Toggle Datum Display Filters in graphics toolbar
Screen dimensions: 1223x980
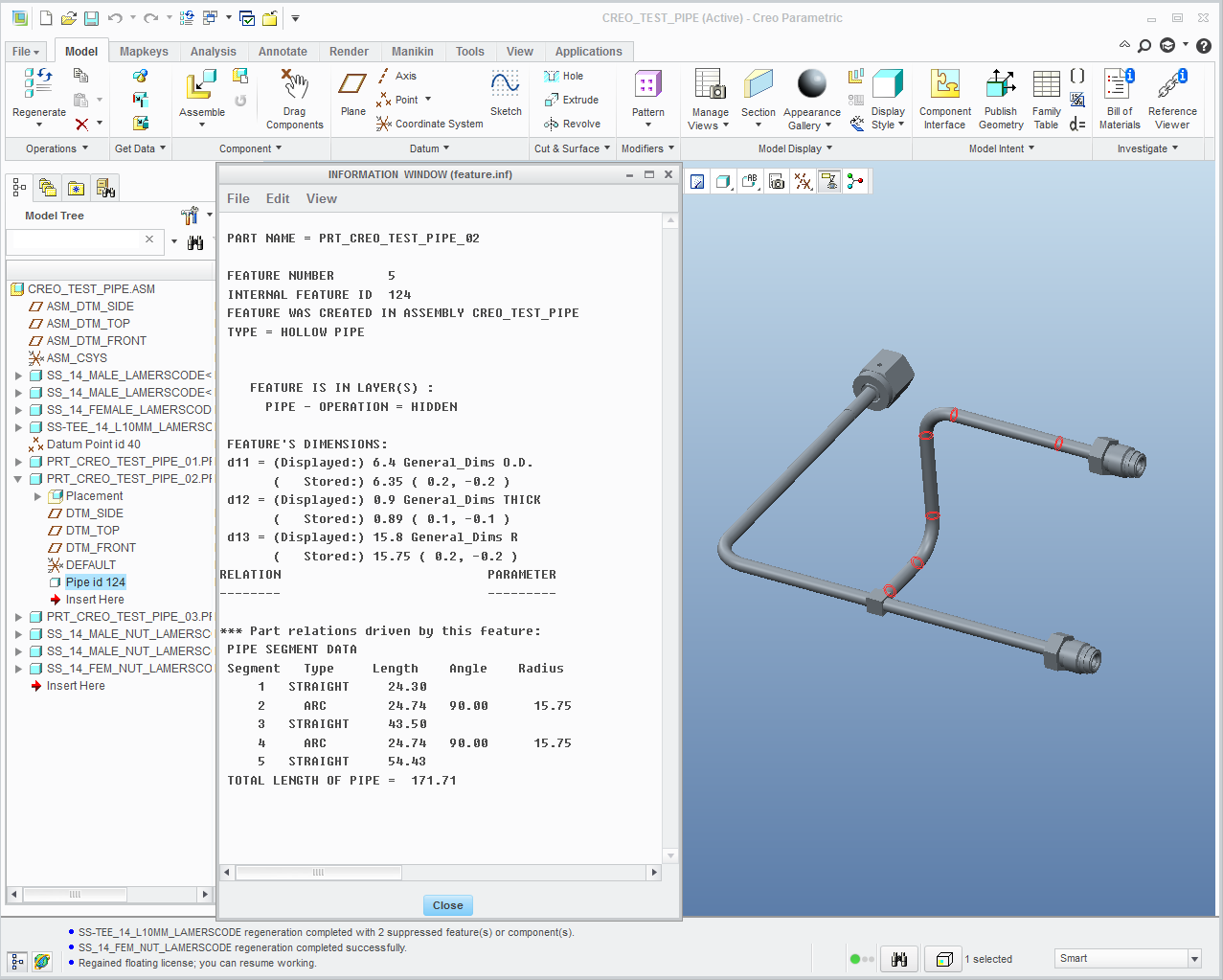(x=803, y=182)
